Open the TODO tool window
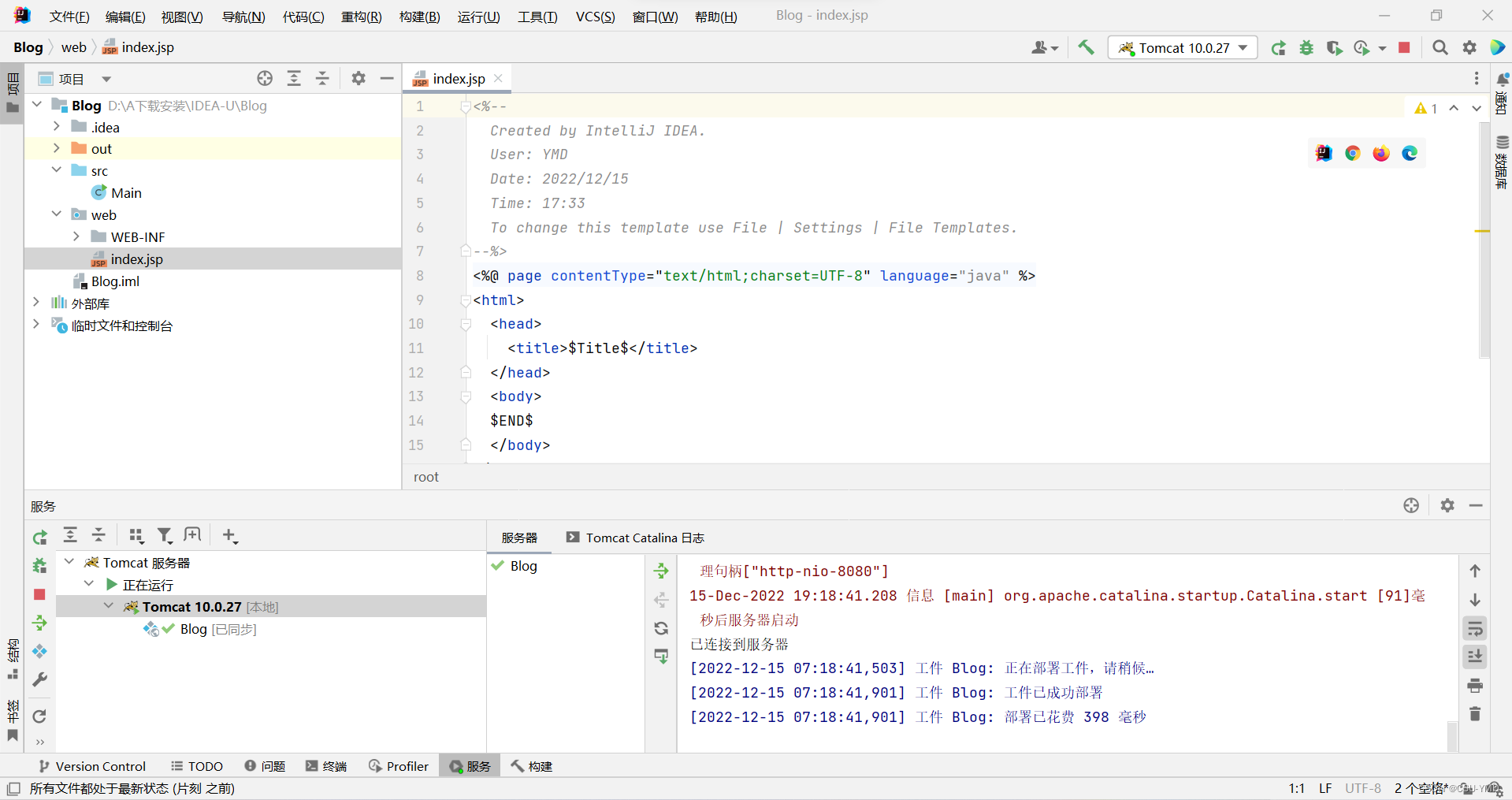 [197, 766]
